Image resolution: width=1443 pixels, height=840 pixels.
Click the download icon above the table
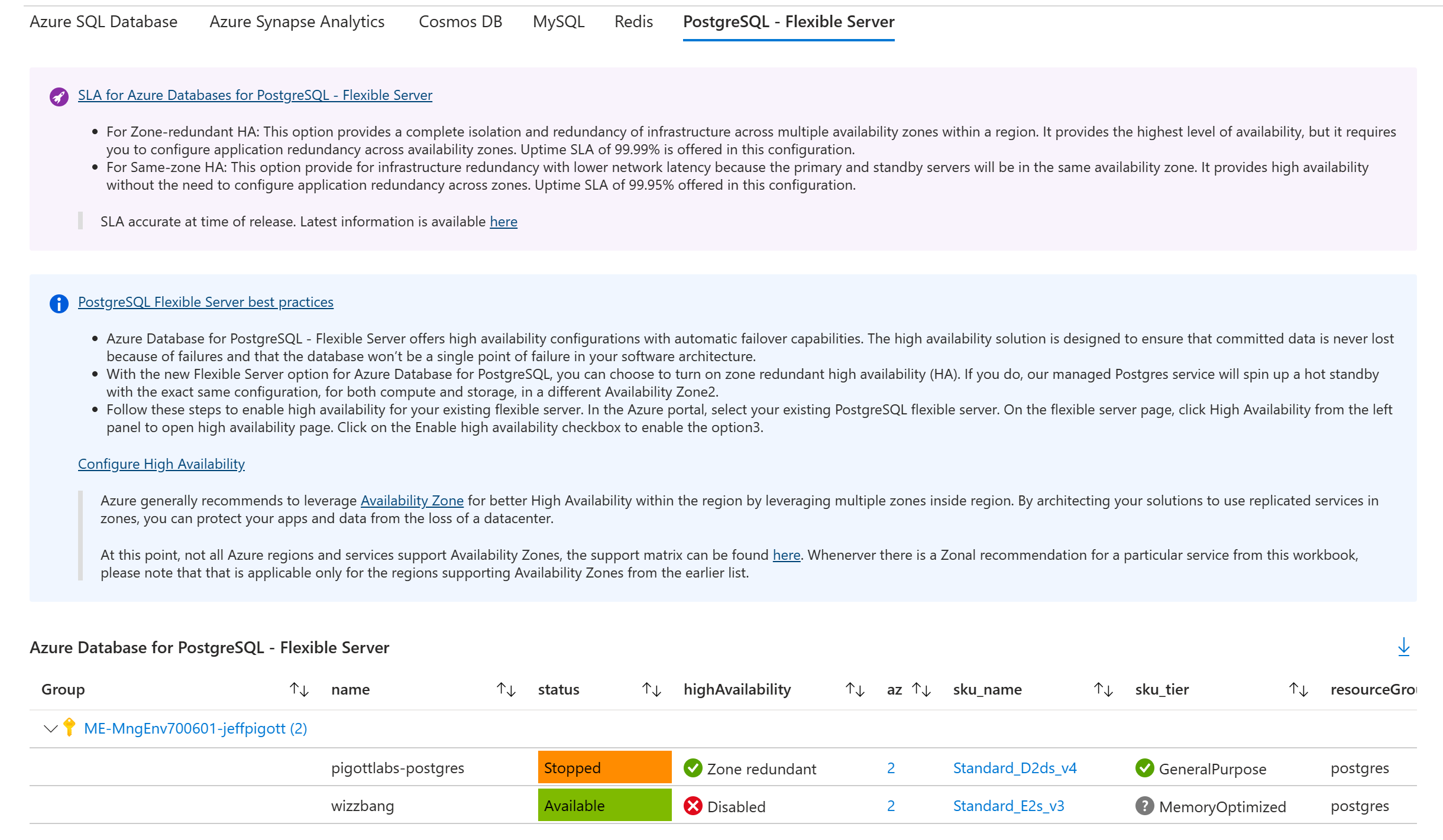[1404, 647]
